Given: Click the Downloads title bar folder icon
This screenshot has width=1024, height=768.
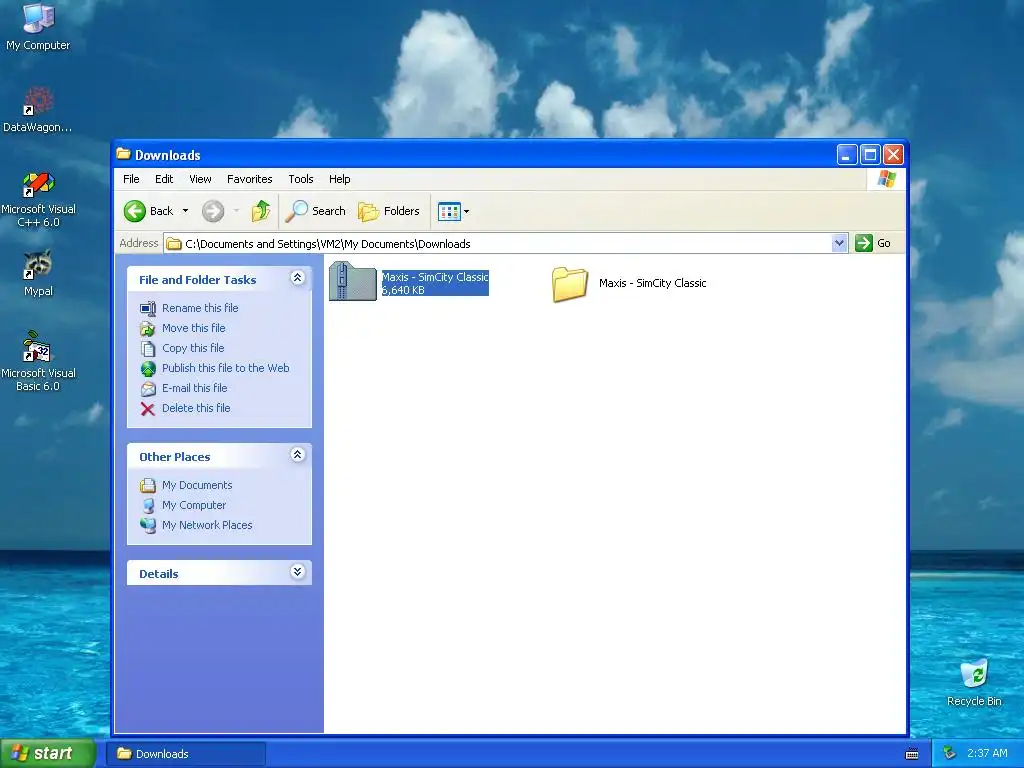Looking at the screenshot, I should [123, 154].
